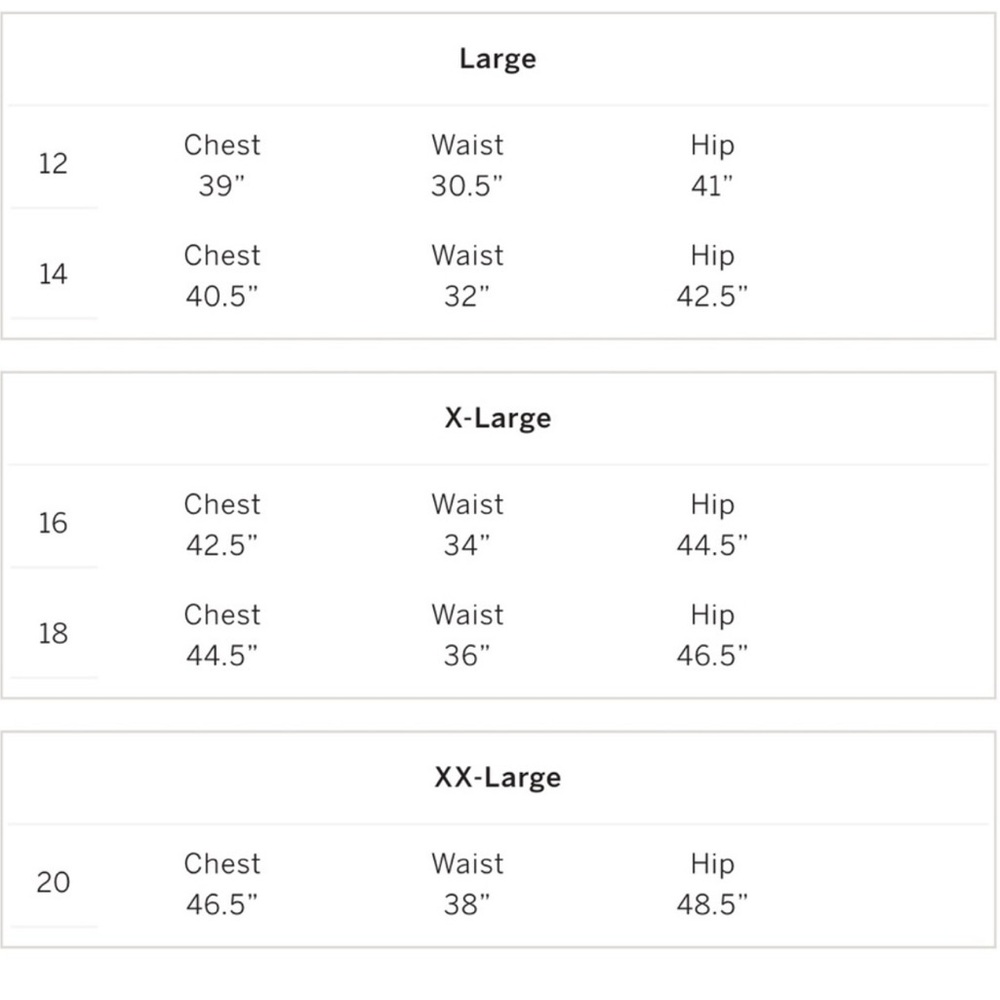Select size 20 row label
The height and width of the screenshot is (1000, 1000).
pos(53,883)
